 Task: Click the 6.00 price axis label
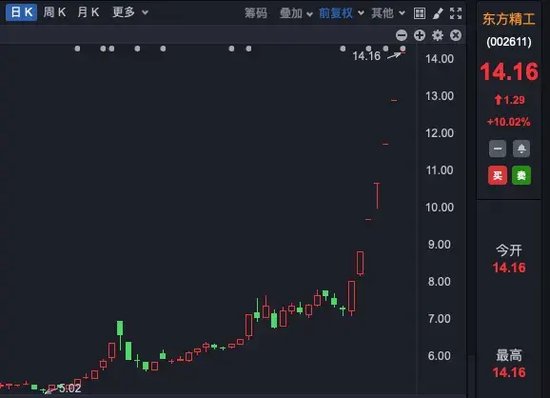point(439,356)
